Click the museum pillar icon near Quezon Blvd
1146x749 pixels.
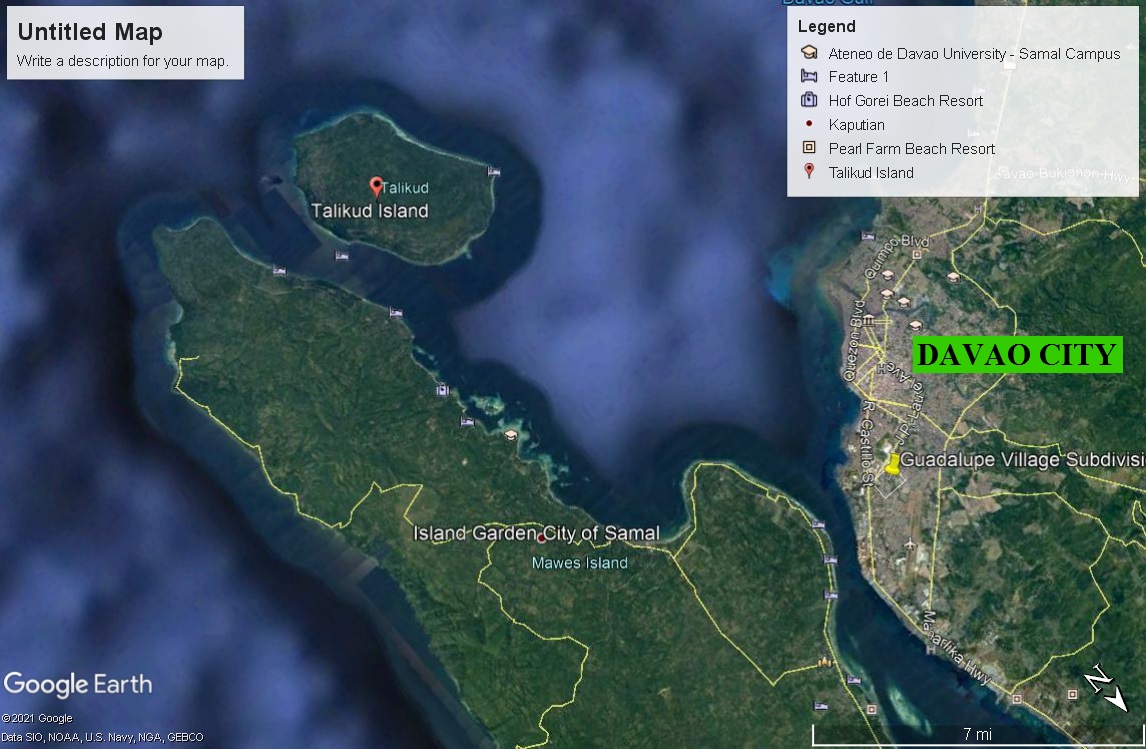coord(868,320)
